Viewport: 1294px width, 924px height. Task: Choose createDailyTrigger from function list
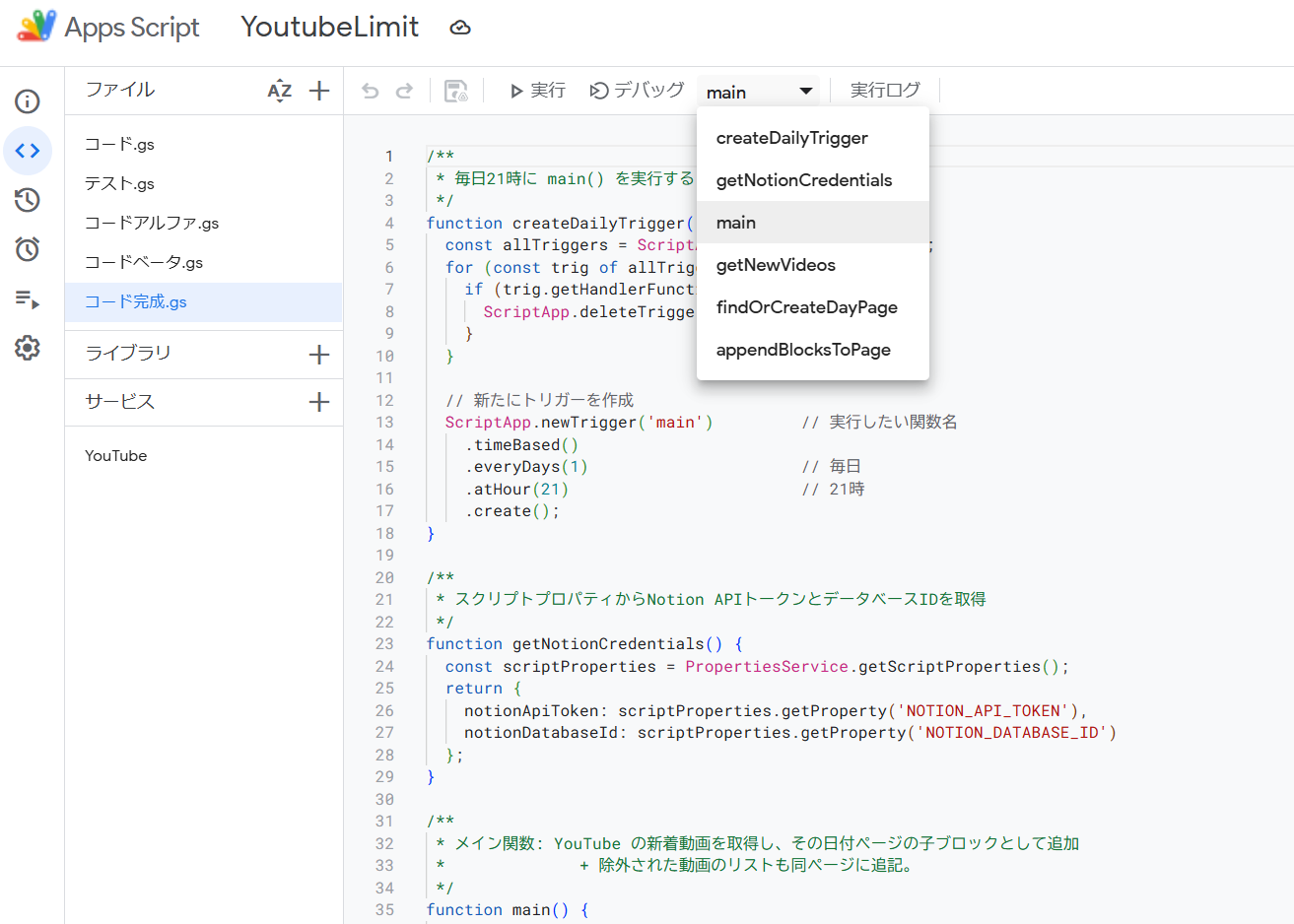click(812, 138)
